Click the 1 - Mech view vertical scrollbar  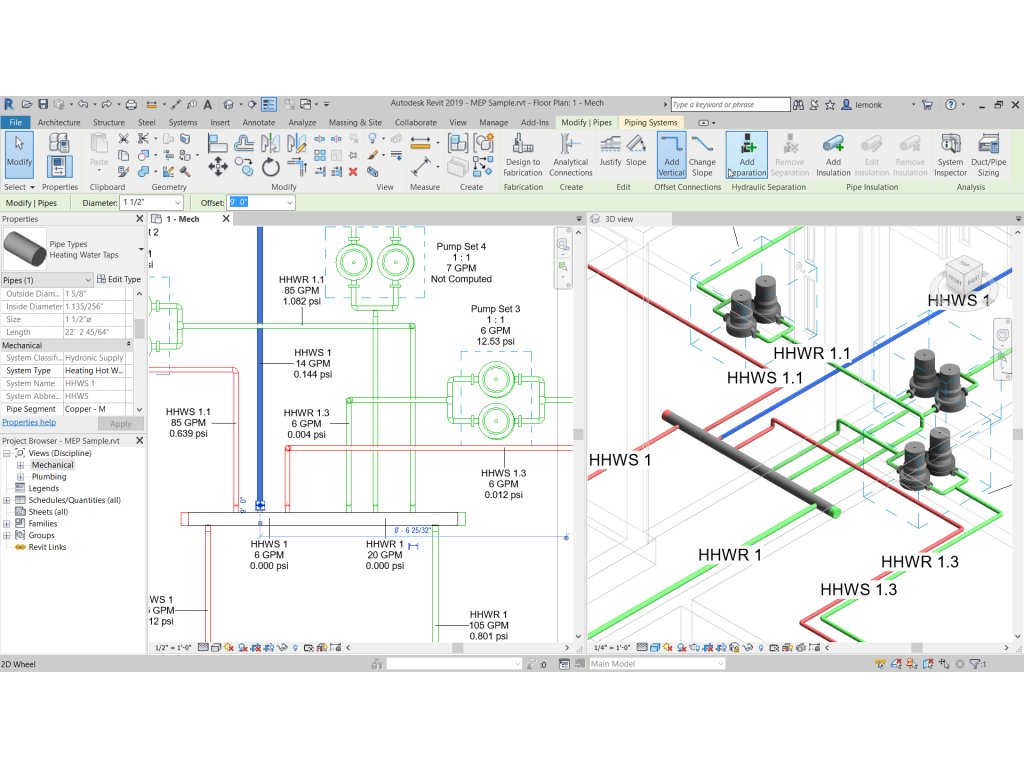click(578, 434)
